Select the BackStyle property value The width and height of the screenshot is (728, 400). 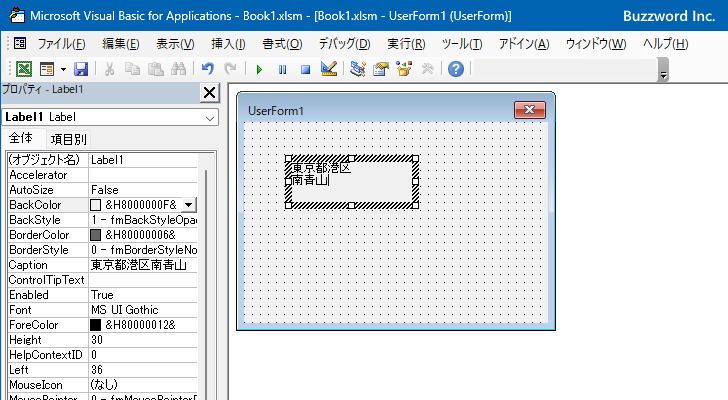(143, 220)
